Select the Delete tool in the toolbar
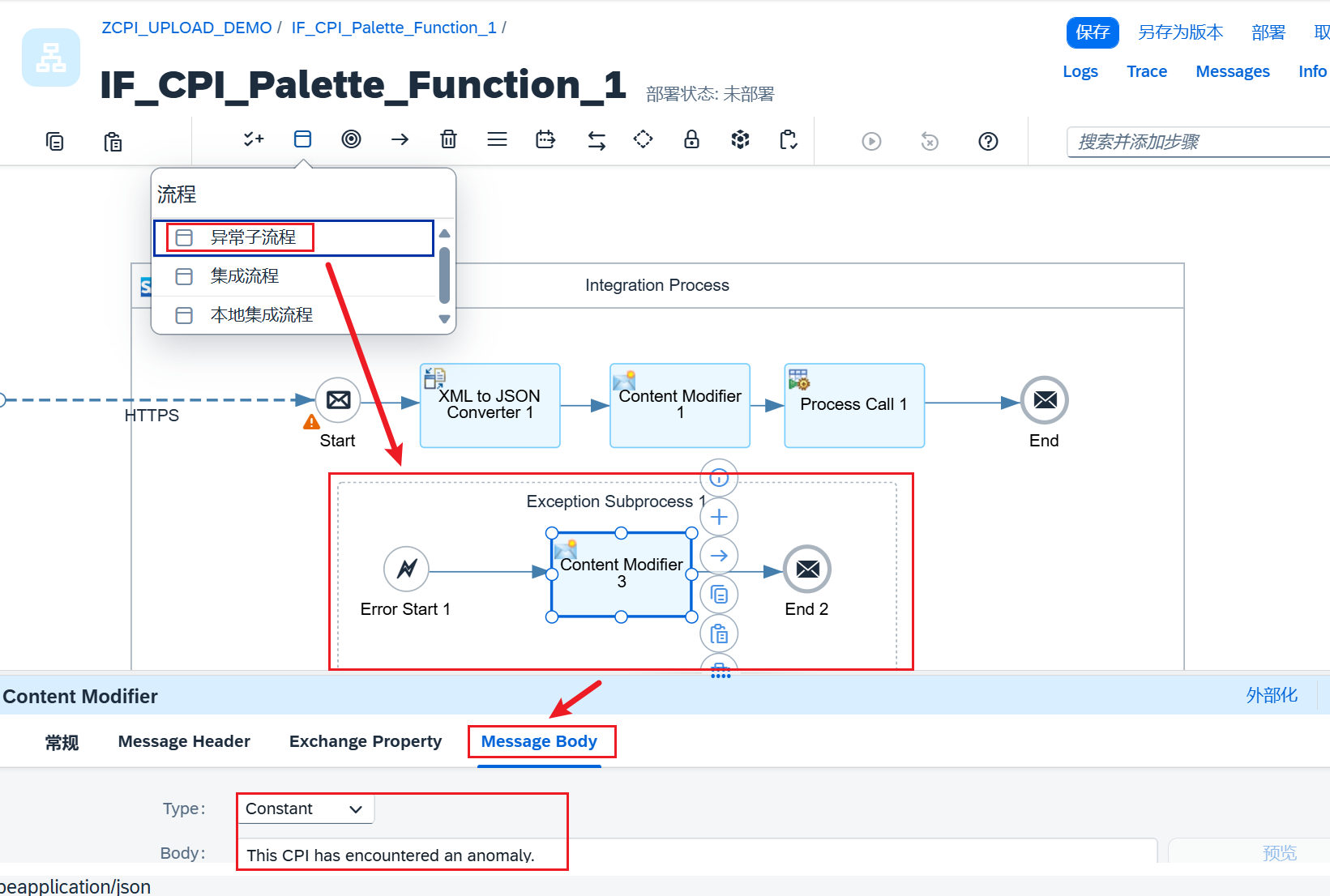Image resolution: width=1330 pixels, height=896 pixels. coord(448,139)
